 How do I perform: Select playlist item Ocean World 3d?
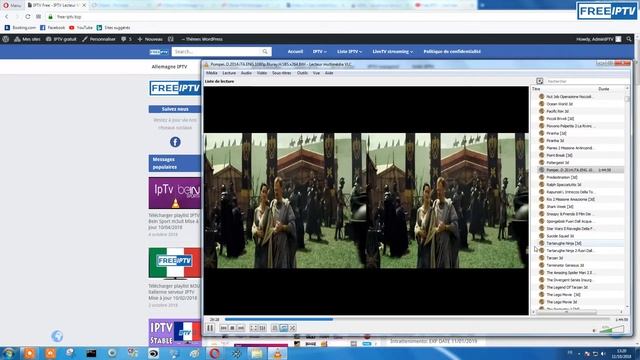(559, 104)
